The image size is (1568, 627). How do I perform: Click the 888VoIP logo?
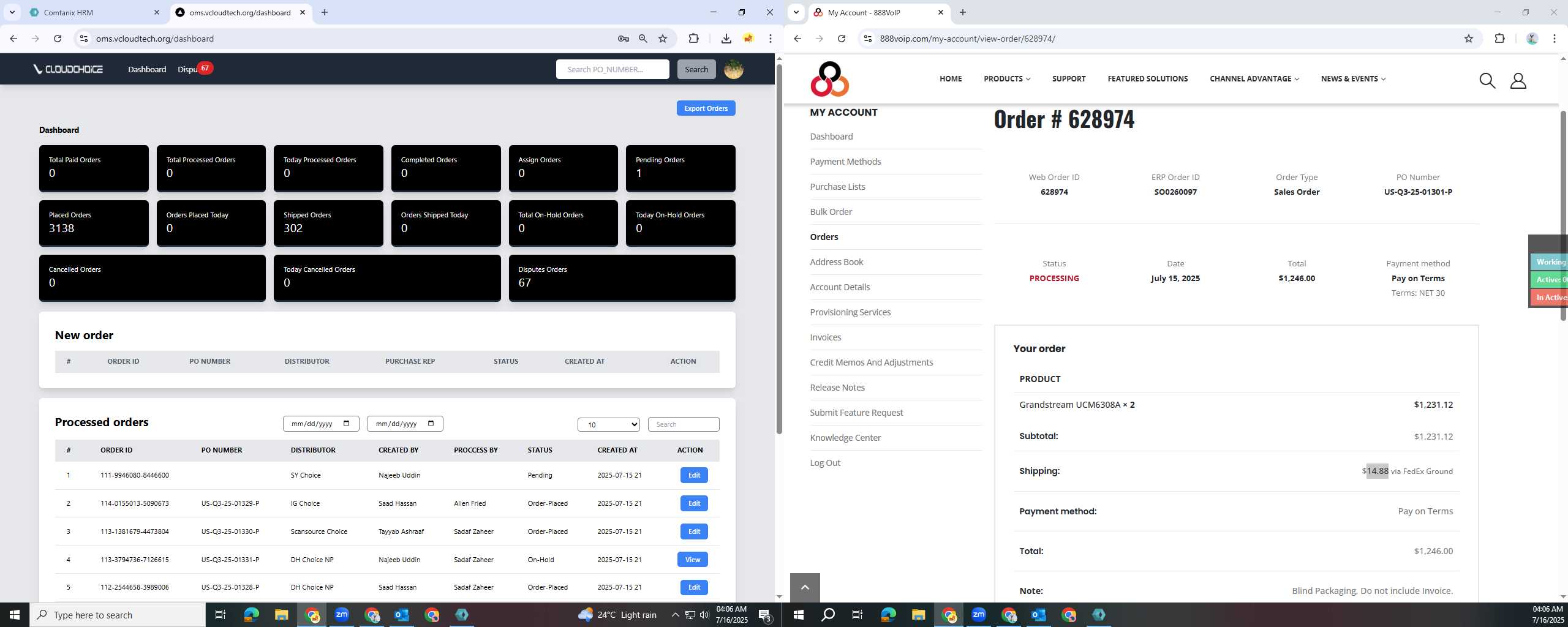[829, 79]
